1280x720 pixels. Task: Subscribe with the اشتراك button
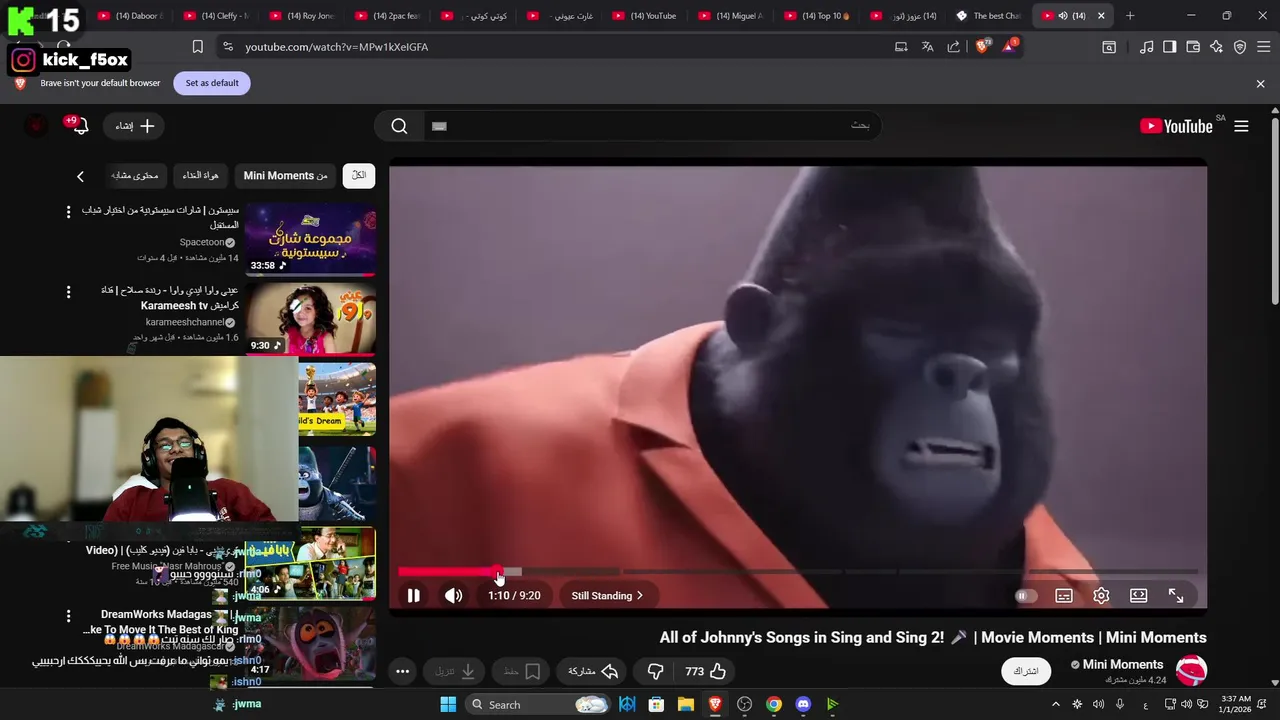(x=1026, y=671)
